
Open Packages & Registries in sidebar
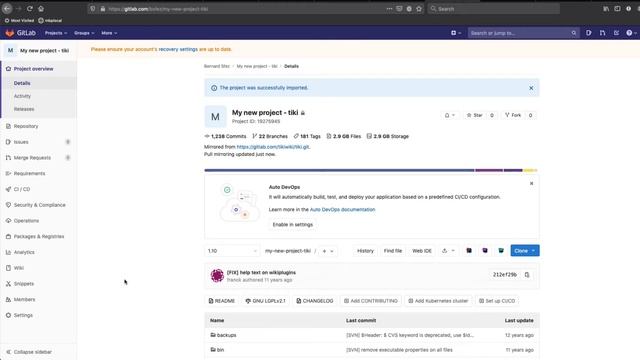[39, 236]
